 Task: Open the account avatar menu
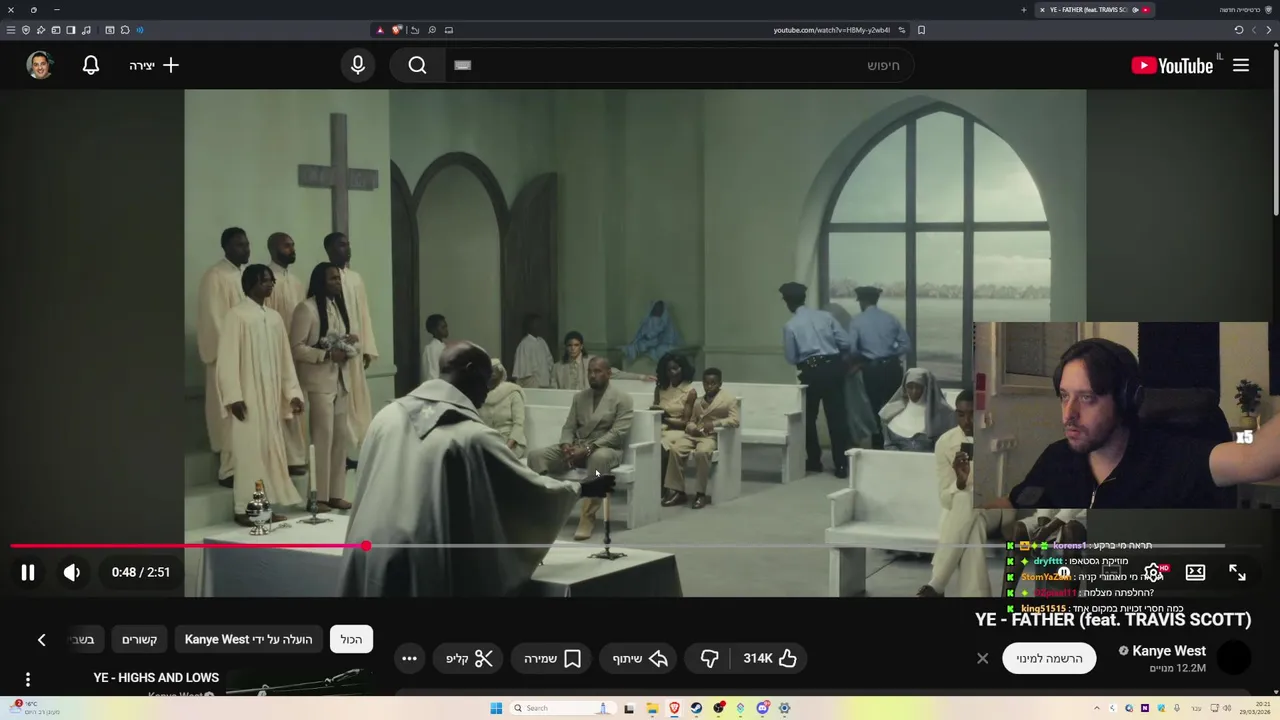pyautogui.click(x=40, y=65)
